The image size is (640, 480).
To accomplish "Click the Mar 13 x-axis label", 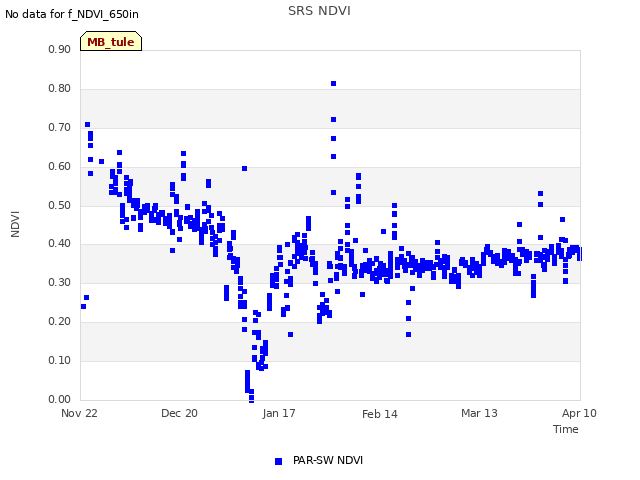I will (479, 413).
